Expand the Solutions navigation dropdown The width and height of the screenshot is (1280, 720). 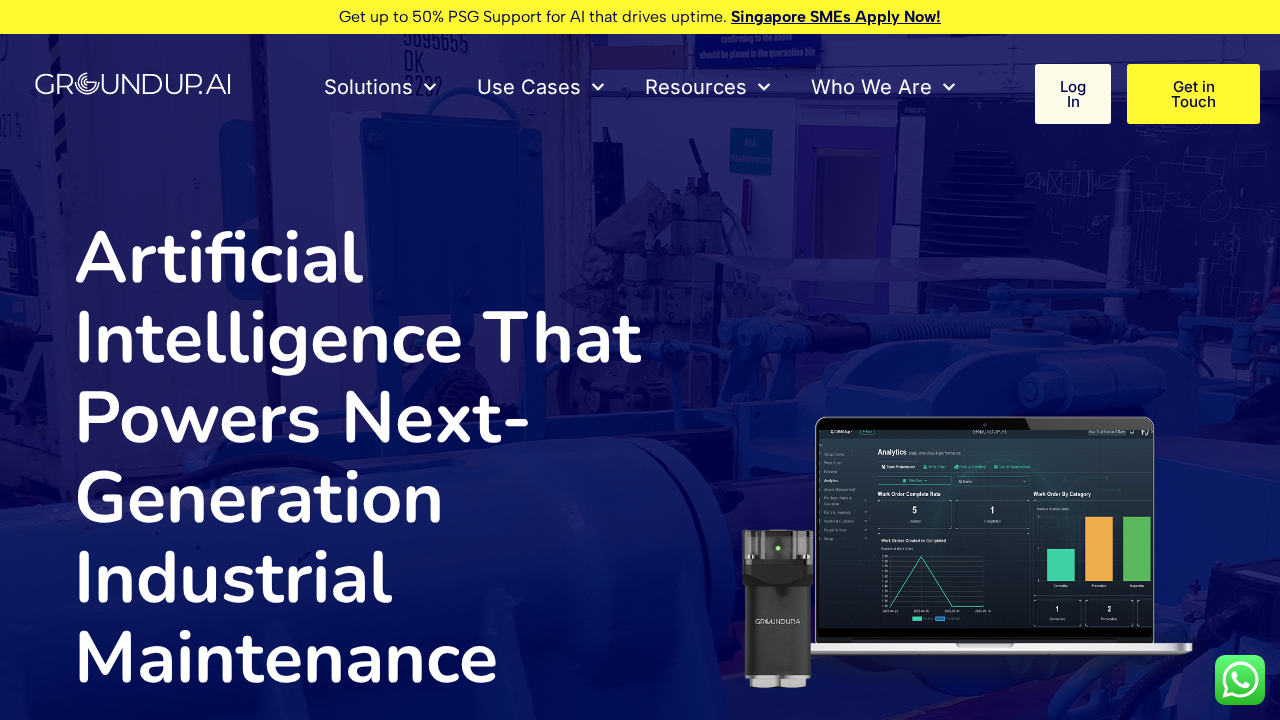coord(380,87)
